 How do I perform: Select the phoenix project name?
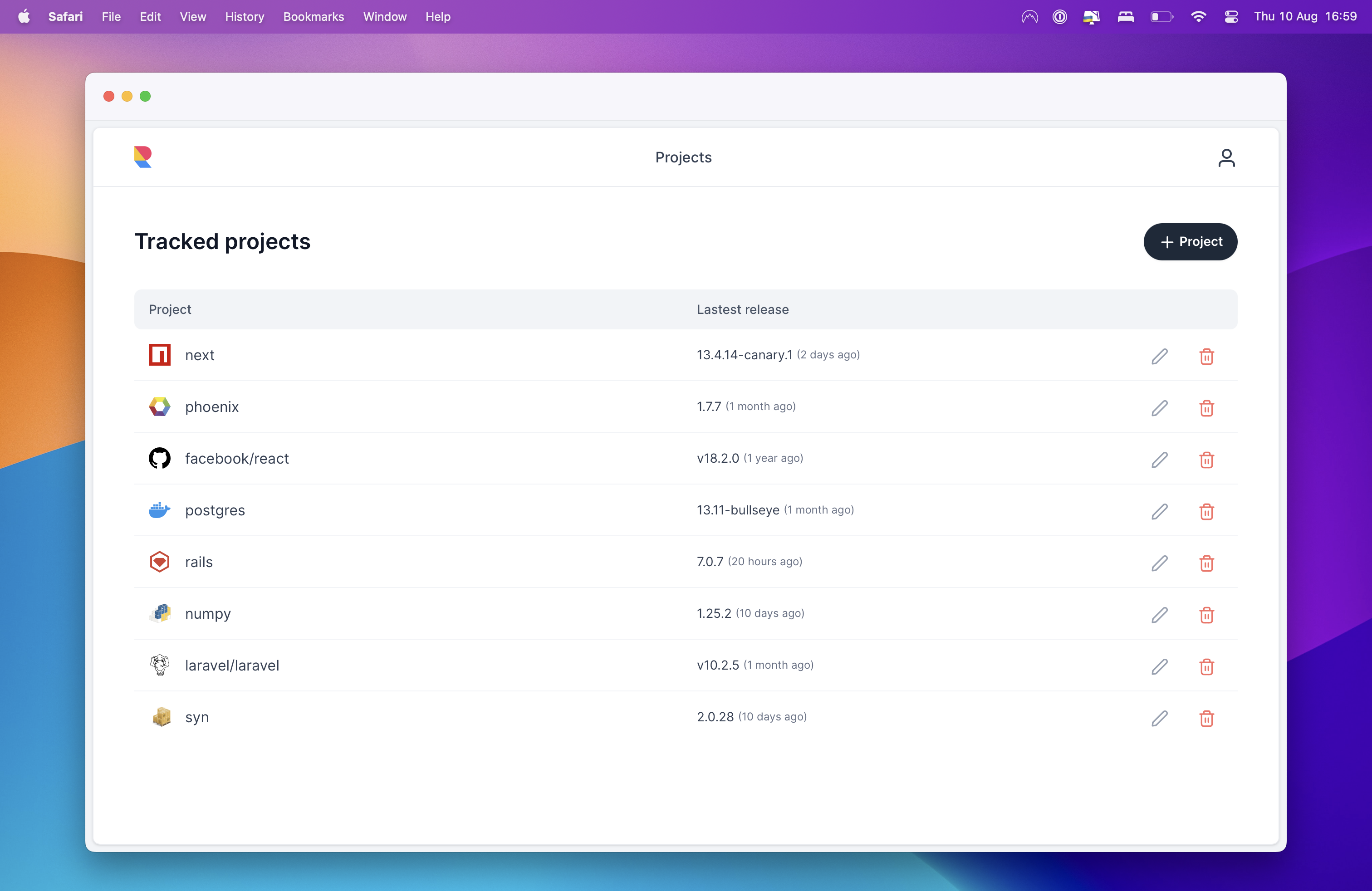point(211,407)
